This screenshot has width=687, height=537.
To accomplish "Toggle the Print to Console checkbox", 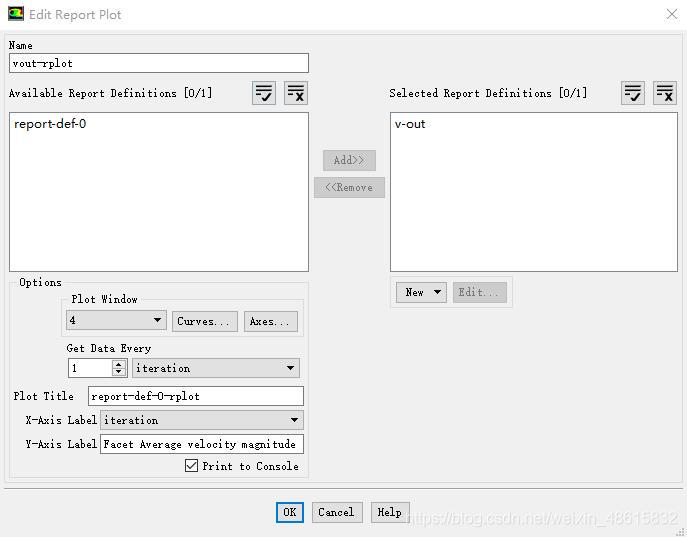I will pos(191,465).
